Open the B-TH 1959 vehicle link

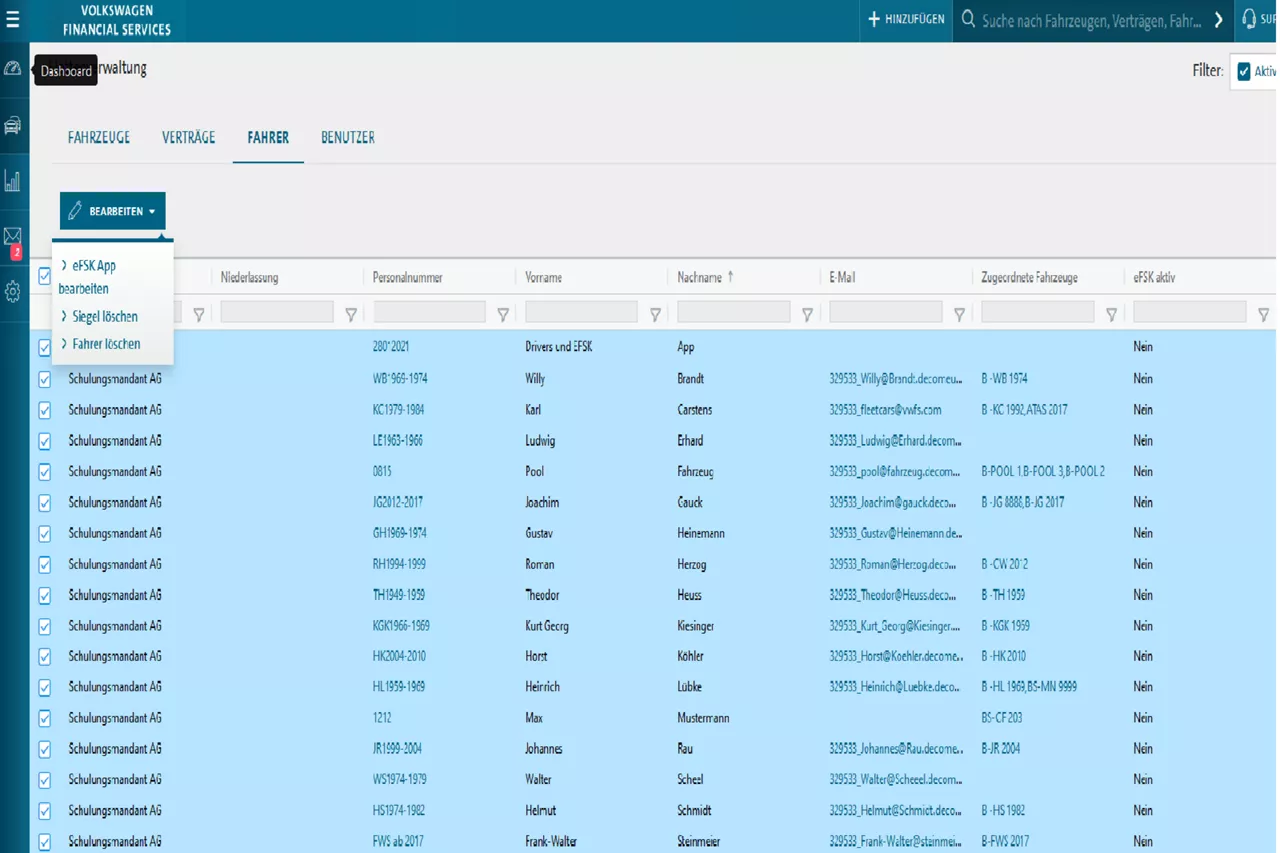pyautogui.click(x=1003, y=595)
